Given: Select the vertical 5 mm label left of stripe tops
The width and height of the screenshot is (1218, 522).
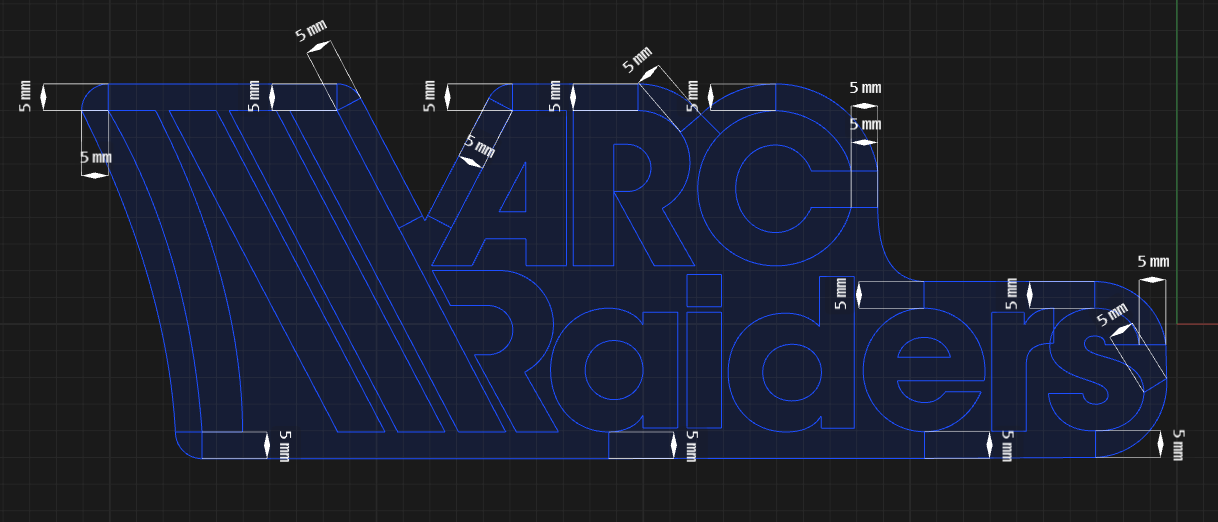Looking at the screenshot, I should pos(254,96).
